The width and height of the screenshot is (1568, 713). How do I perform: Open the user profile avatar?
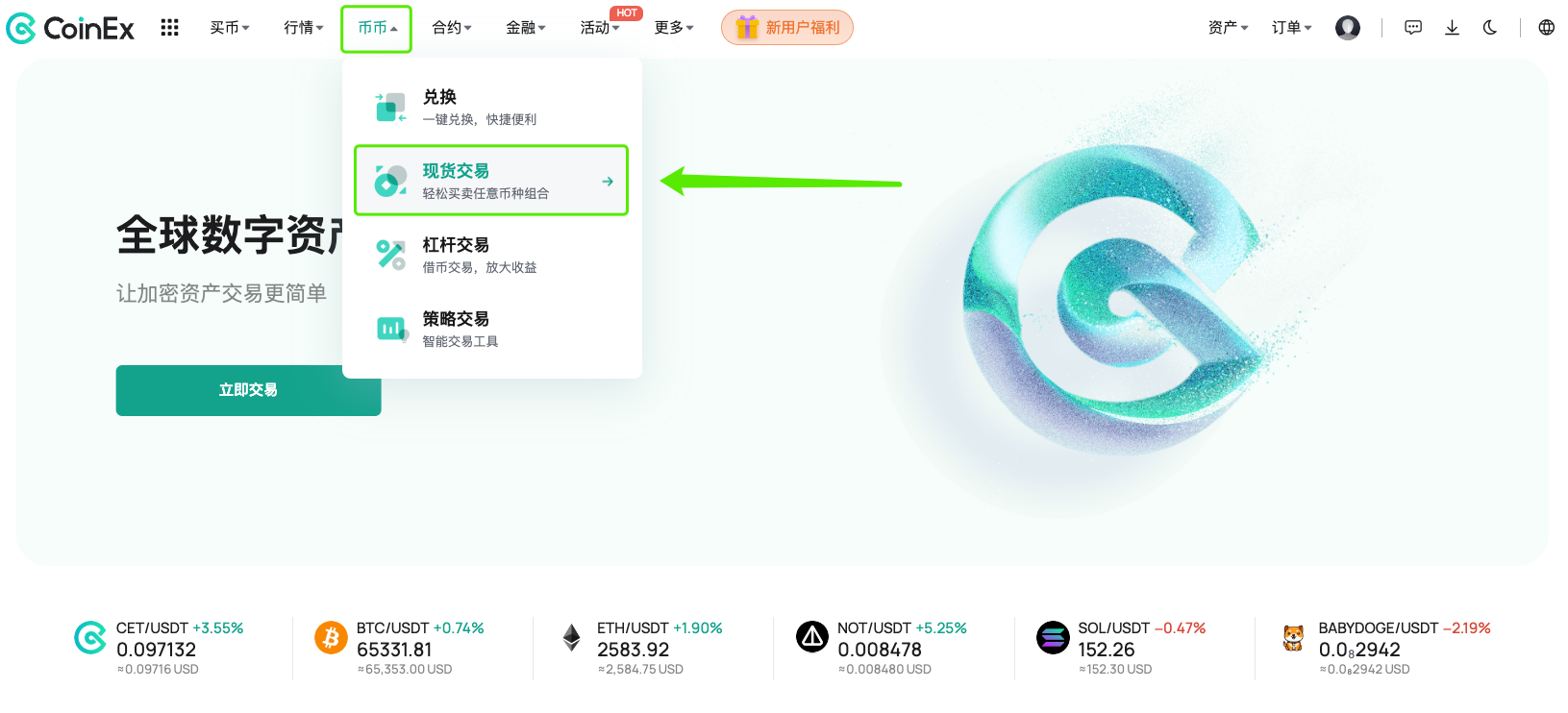coord(1347,28)
